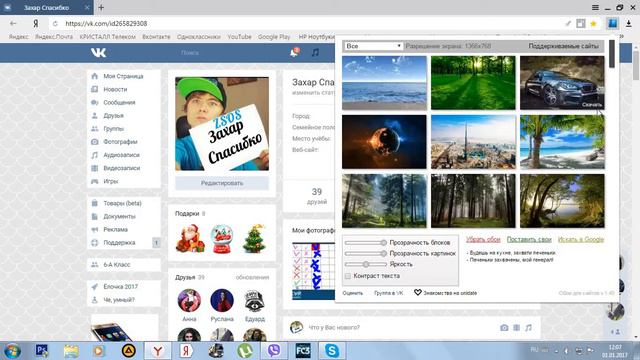Launch Photoshop from the taskbar
The width and height of the screenshot is (640, 360).
[x=41, y=351]
